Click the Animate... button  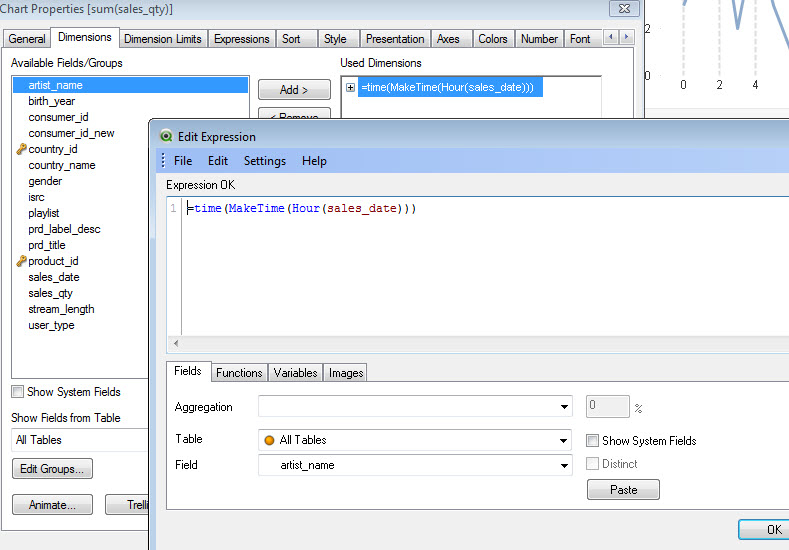[52, 505]
